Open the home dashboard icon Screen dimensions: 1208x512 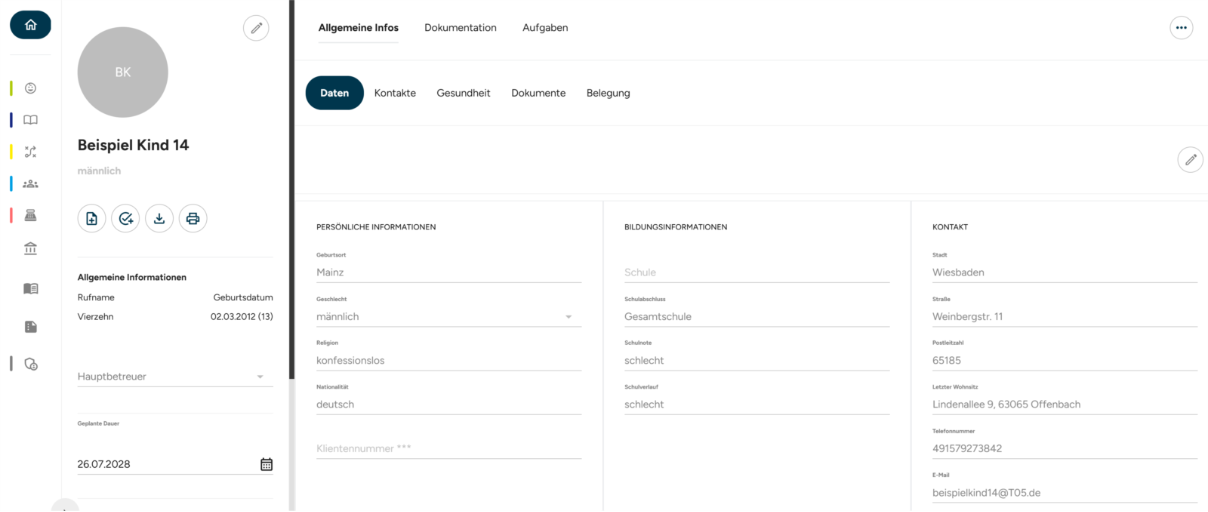30,23
